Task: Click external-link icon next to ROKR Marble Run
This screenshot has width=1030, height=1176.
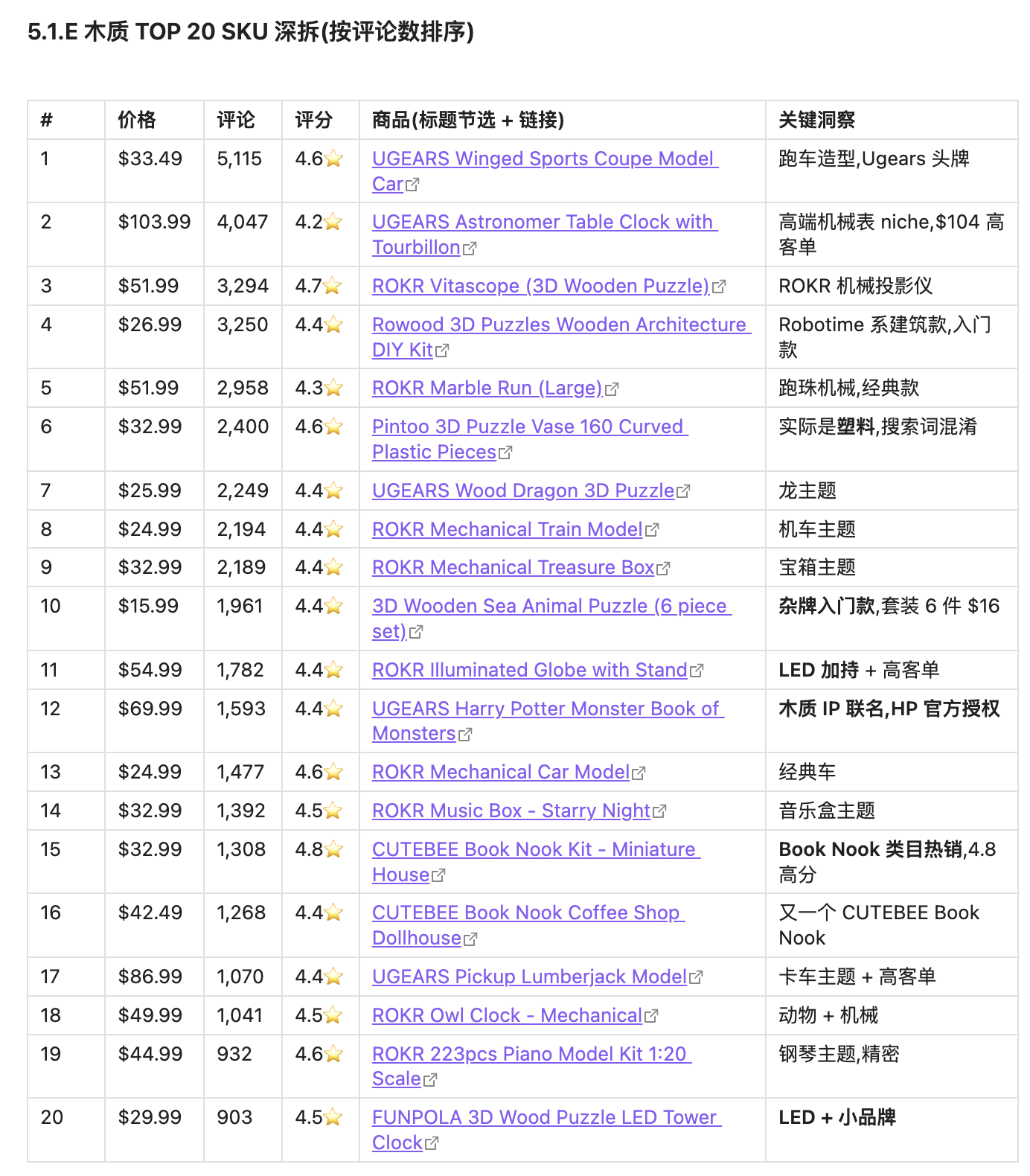Action: (612, 389)
